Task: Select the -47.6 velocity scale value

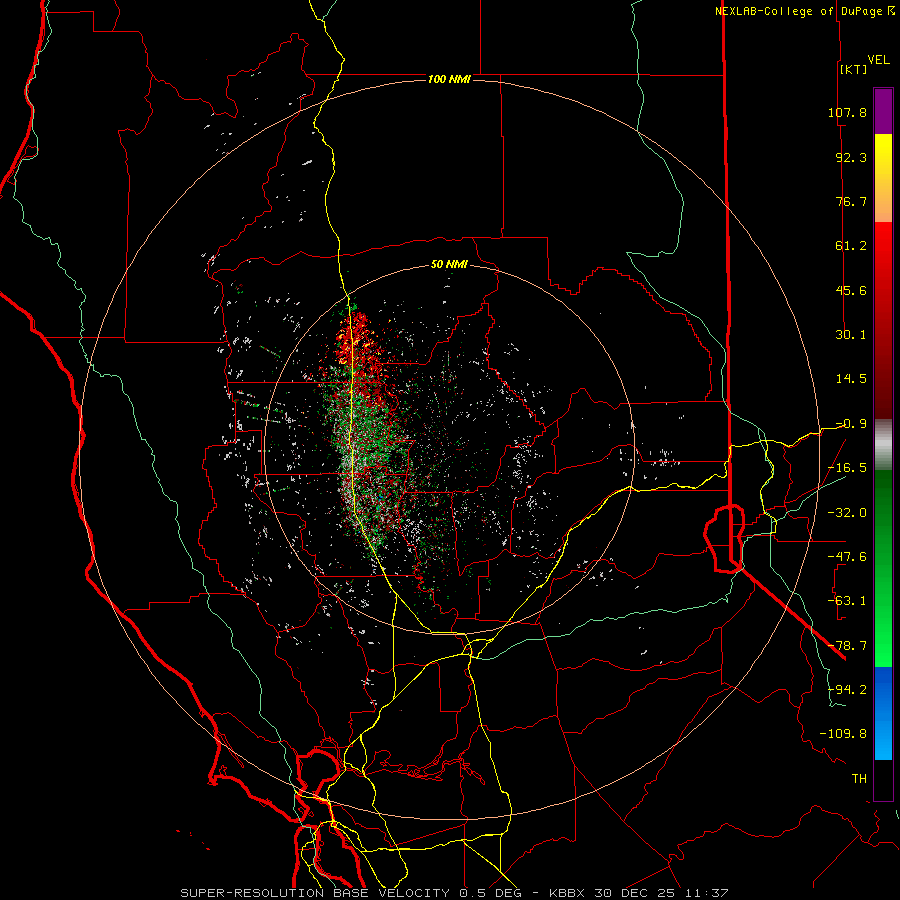Action: tap(847, 557)
